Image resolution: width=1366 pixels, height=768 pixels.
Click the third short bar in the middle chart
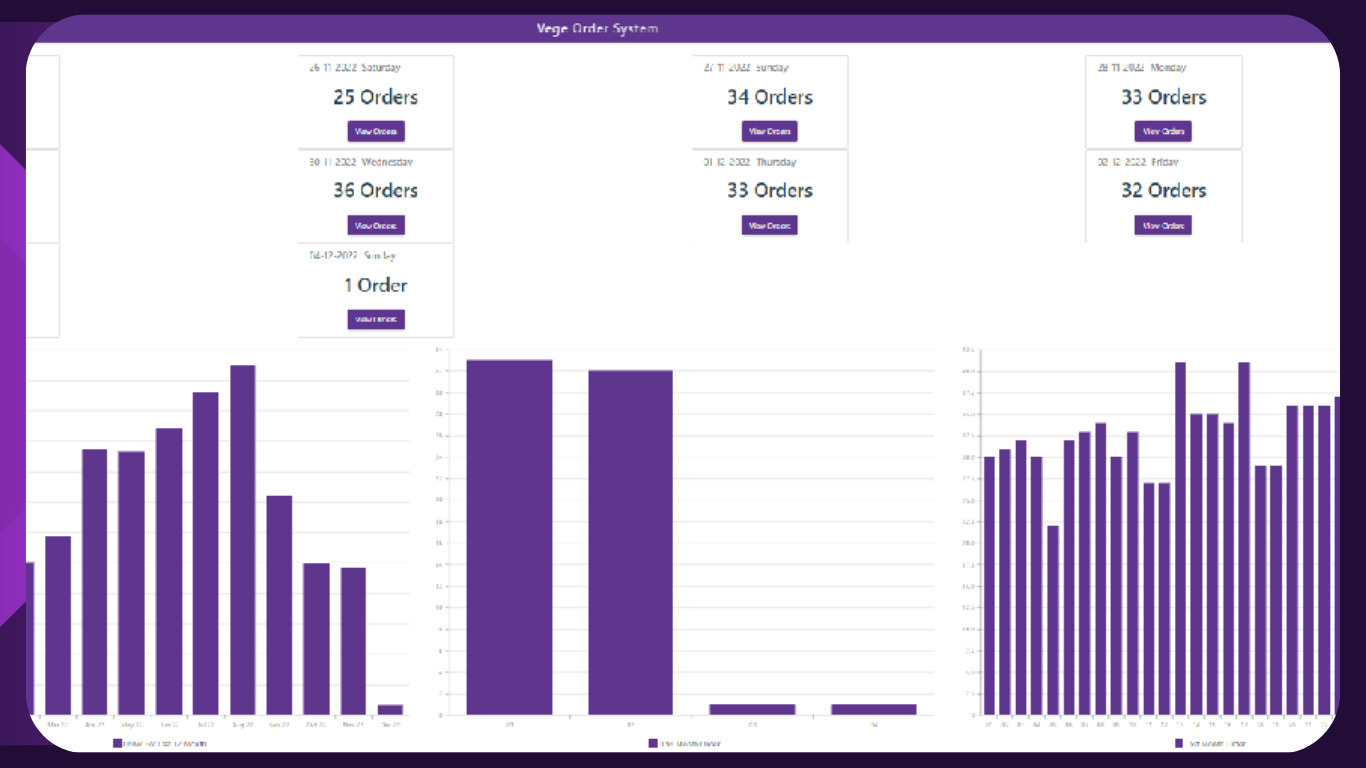752,709
